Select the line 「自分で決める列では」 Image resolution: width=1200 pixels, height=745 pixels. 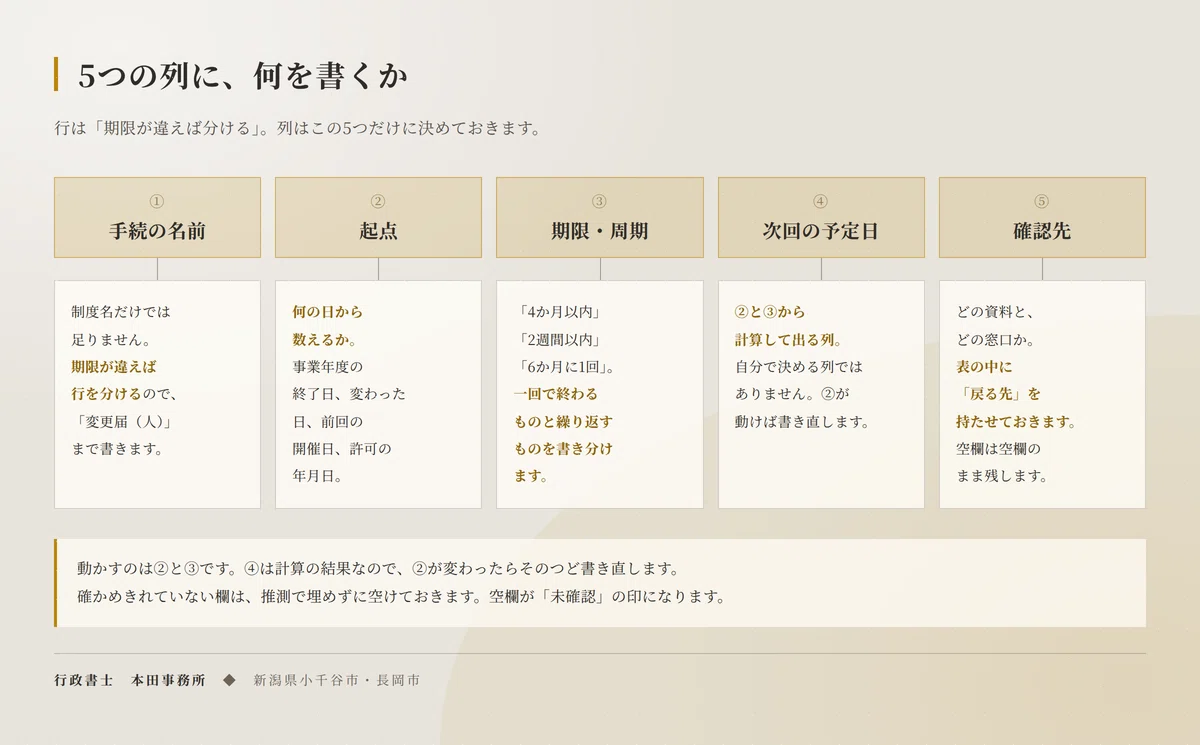(x=799, y=367)
